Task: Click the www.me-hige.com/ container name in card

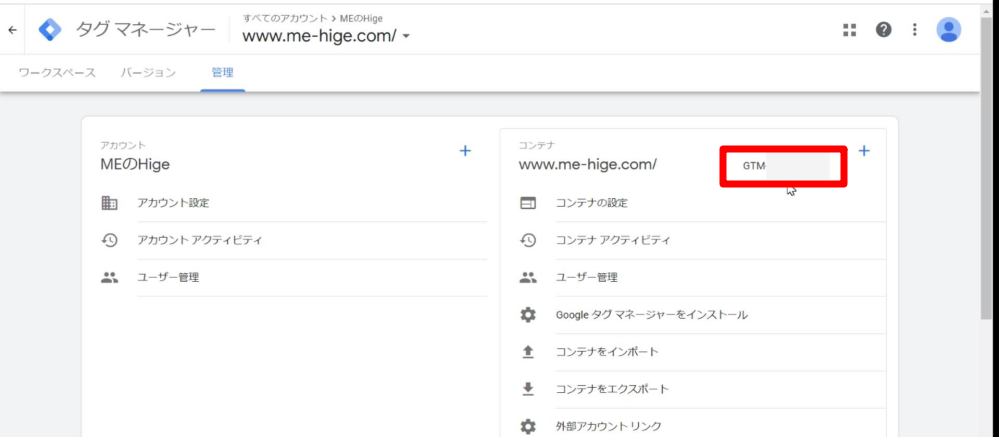Action: (x=587, y=164)
